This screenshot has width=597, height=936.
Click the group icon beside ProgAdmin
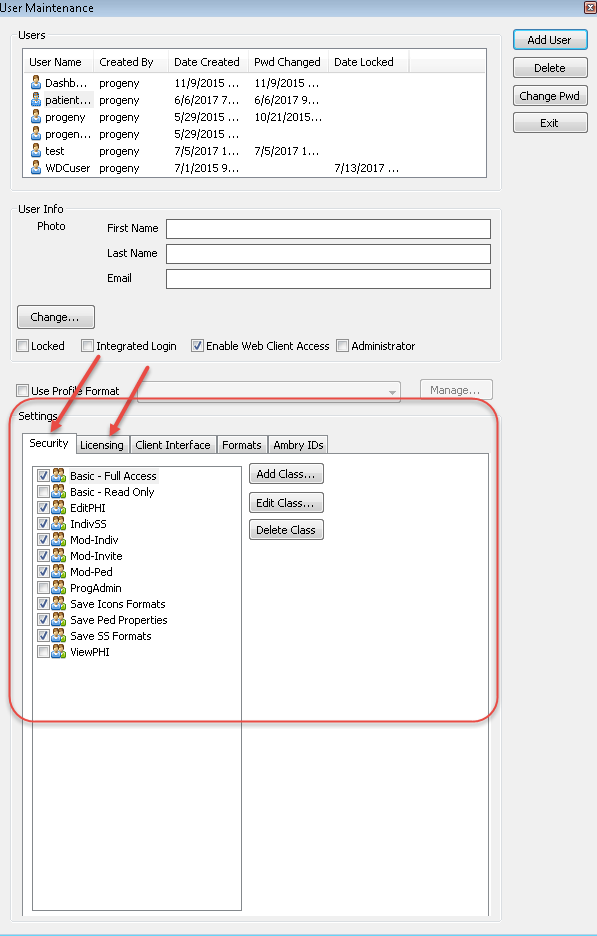click(x=59, y=587)
